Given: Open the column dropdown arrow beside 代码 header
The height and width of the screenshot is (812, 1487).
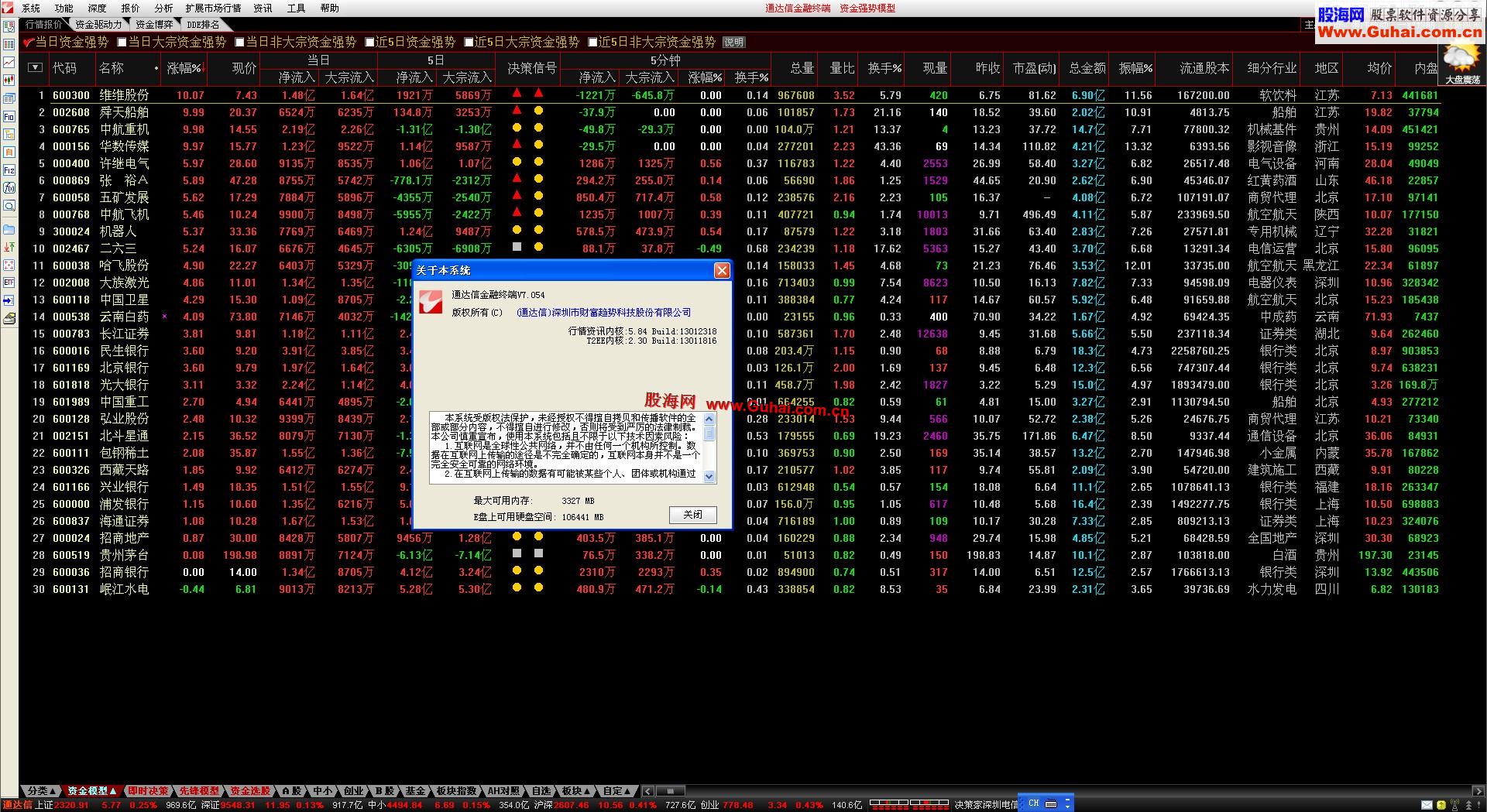Looking at the screenshot, I should pos(35,68).
